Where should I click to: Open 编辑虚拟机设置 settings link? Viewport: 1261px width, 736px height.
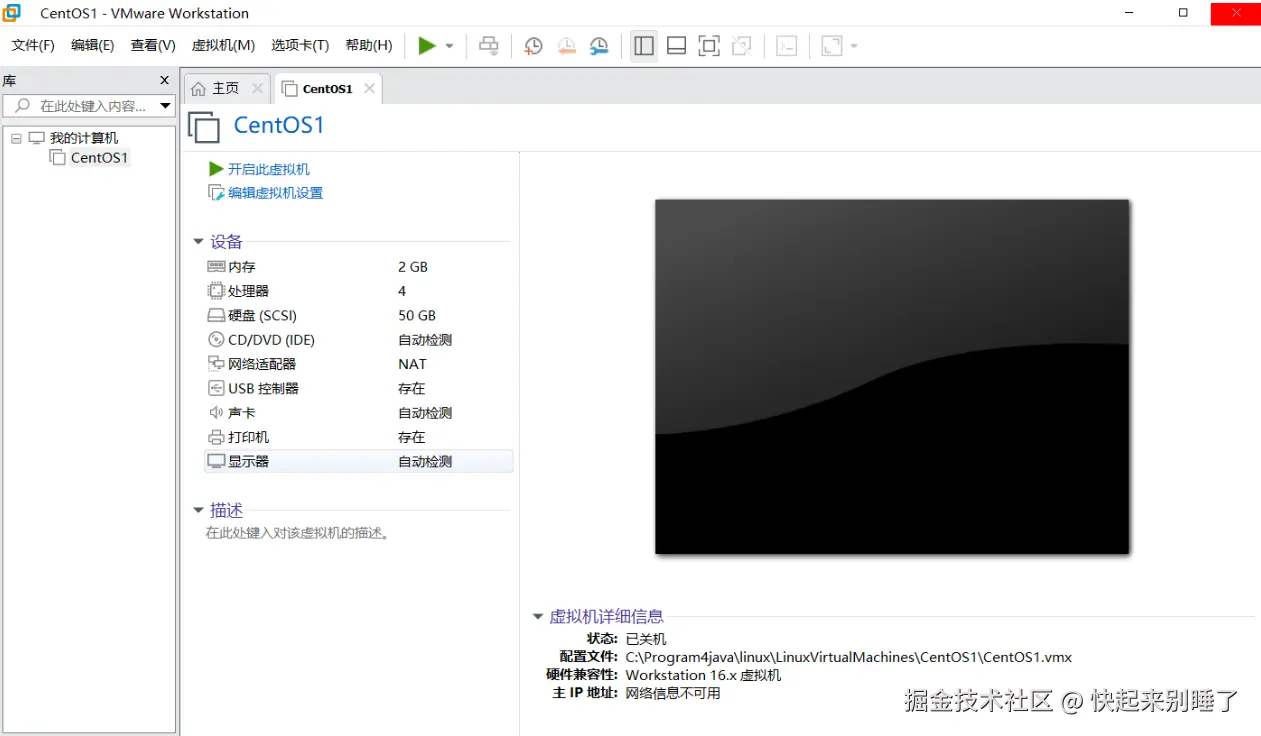[x=273, y=192]
